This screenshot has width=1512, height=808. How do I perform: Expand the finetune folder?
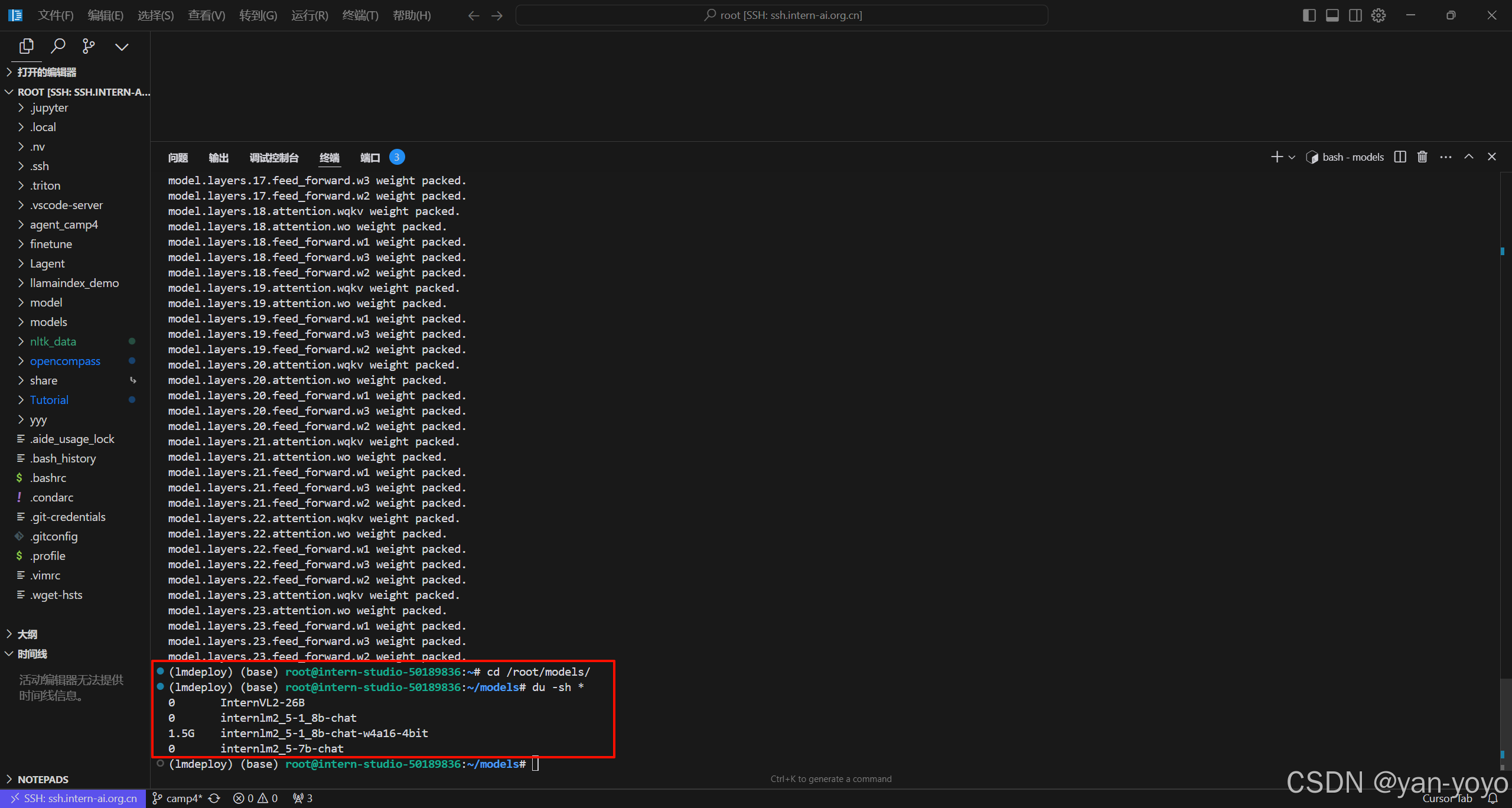coord(51,243)
